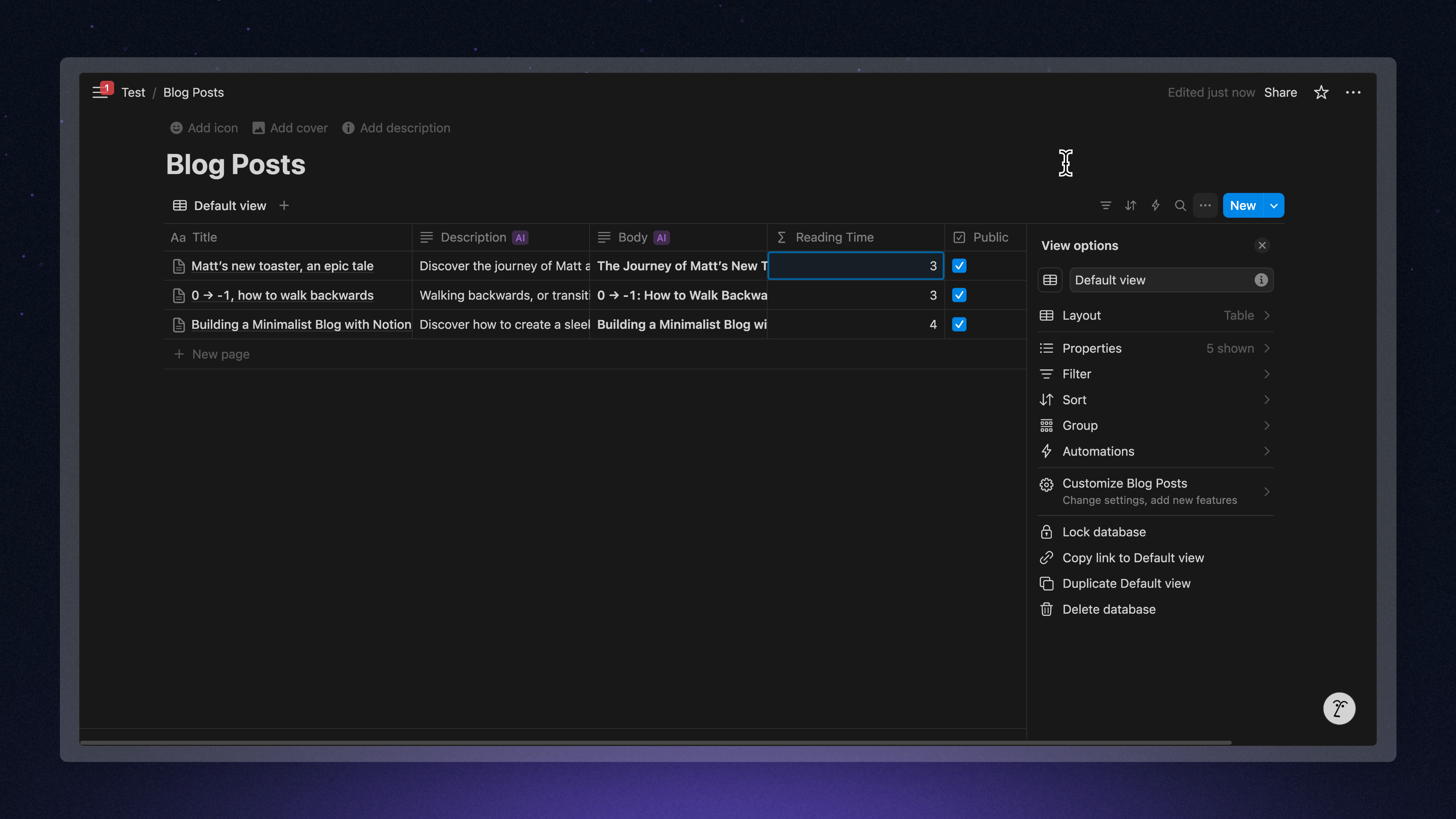Click the horizontal scrollbar at bottom
This screenshot has width=1456, height=819.
(x=656, y=743)
